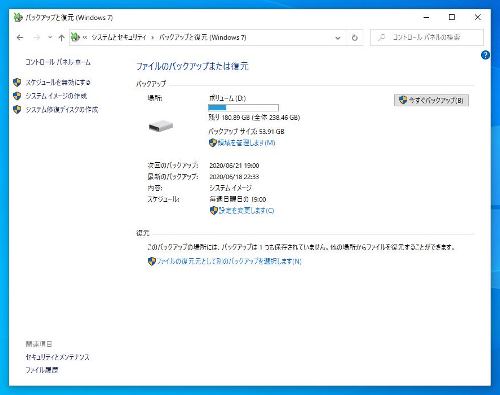This screenshot has height=395, width=500.
Task: Go back with the back arrow
Action: click(x=20, y=38)
